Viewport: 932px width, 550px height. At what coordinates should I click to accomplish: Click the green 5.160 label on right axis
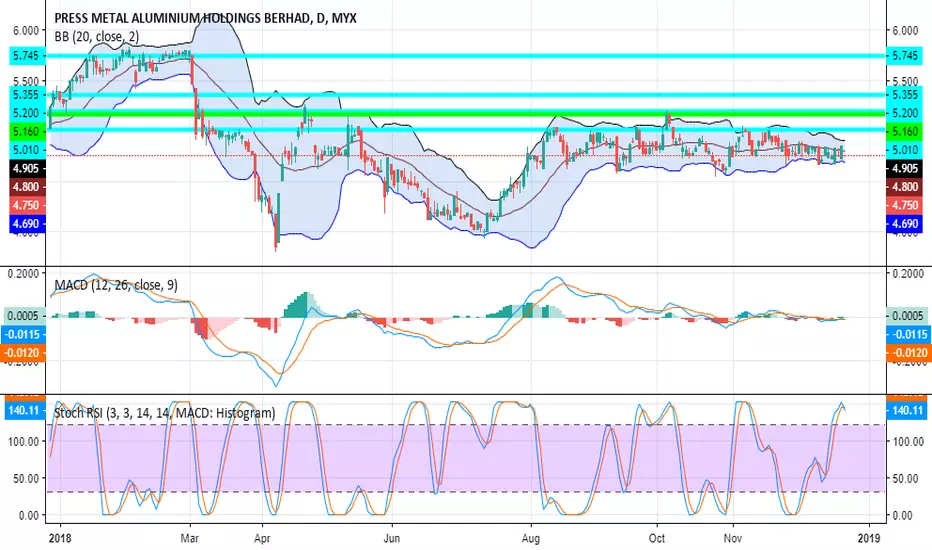[x=904, y=131]
